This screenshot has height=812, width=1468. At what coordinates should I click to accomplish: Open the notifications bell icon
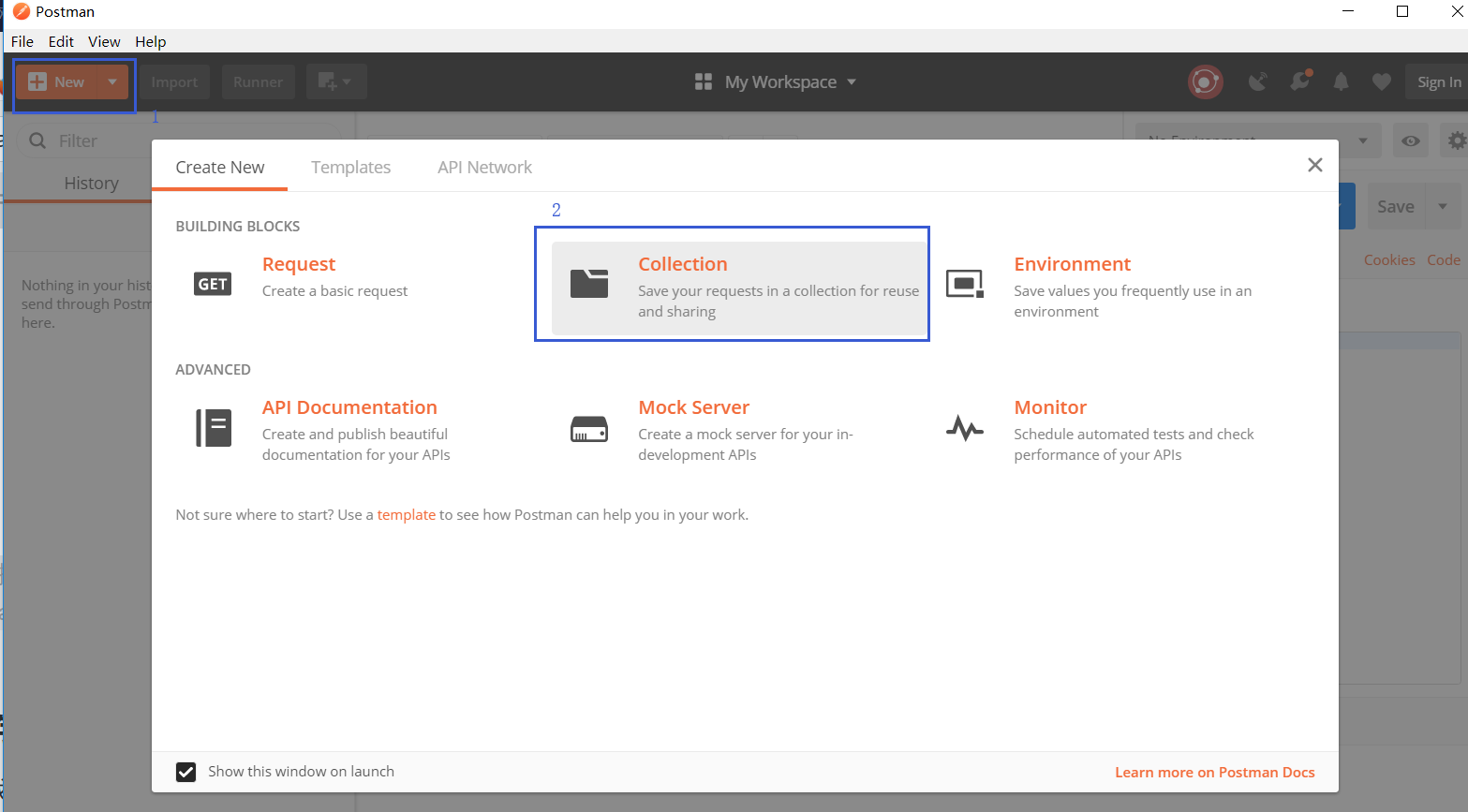pos(1342,82)
